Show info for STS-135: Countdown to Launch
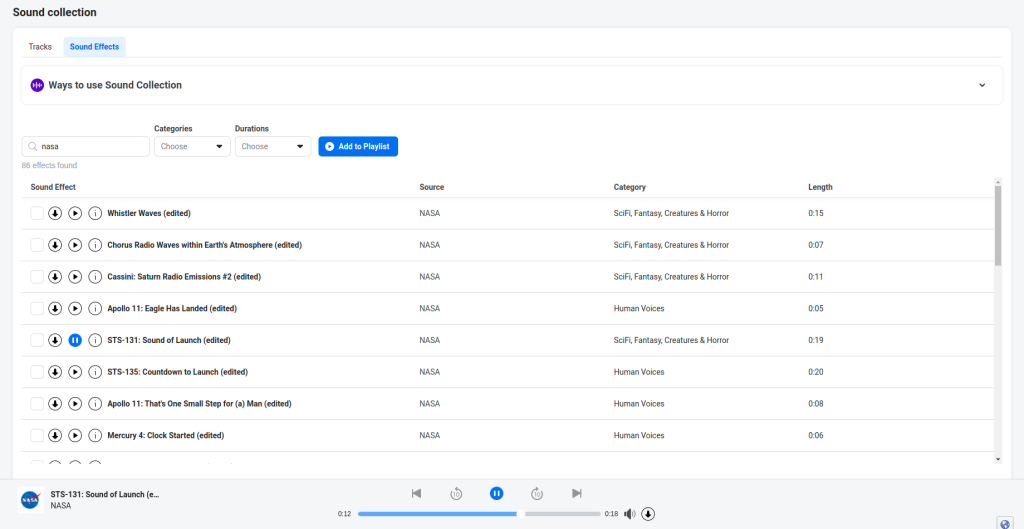This screenshot has width=1024, height=529. coord(95,372)
